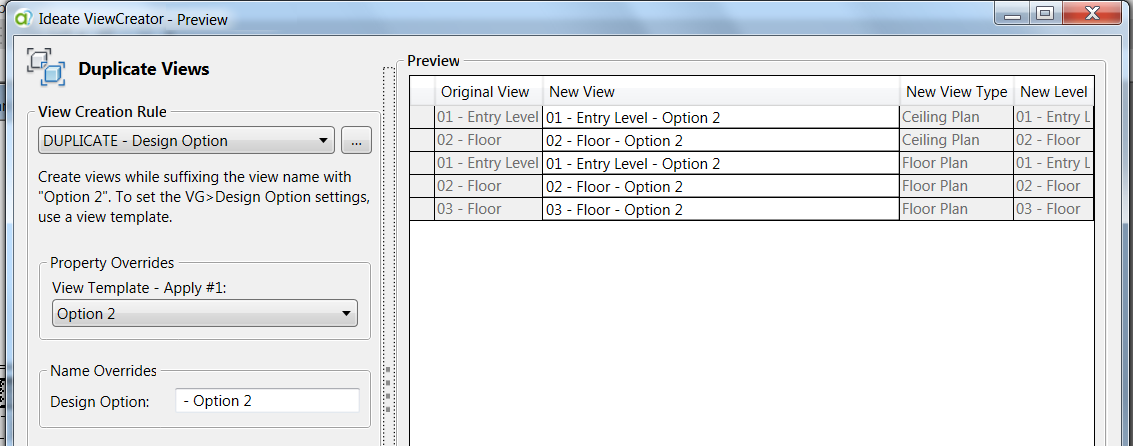Click Floor Plan type in 03 - Floor row
Viewport: 1133px width, 446px height.
pos(957,210)
